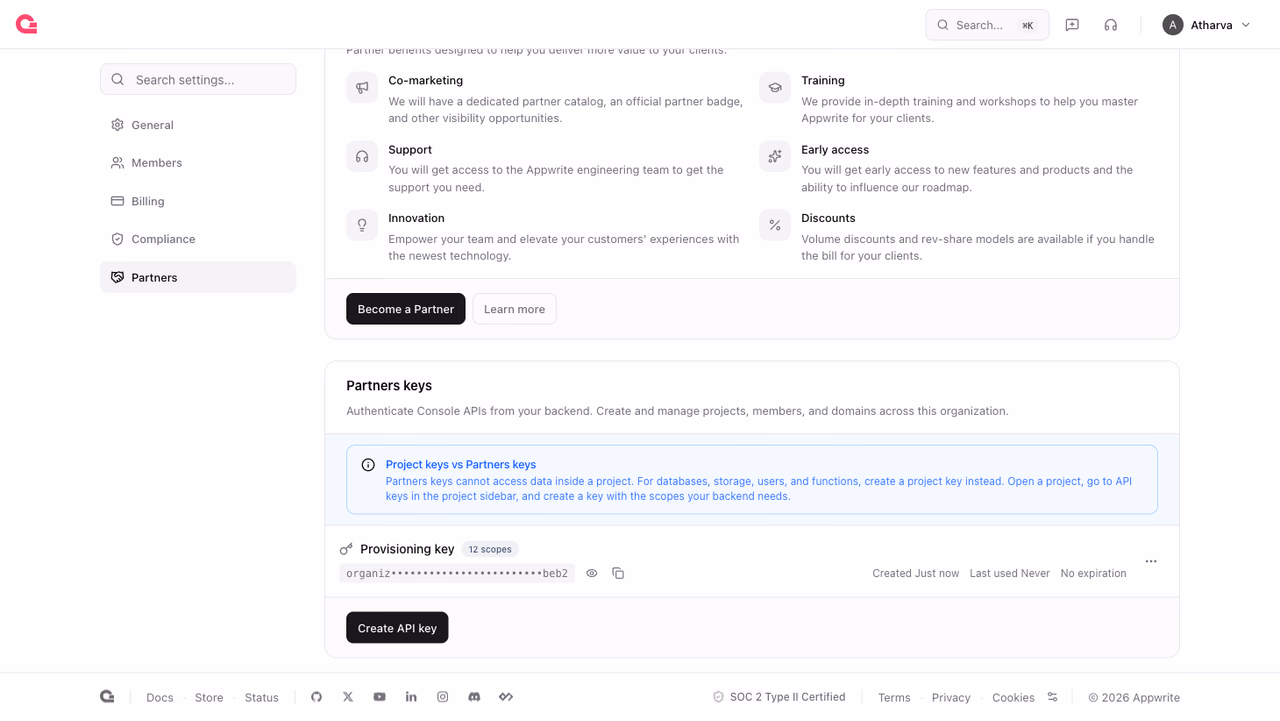1280x721 pixels.
Task: Open the General settings section
Action: point(198,125)
